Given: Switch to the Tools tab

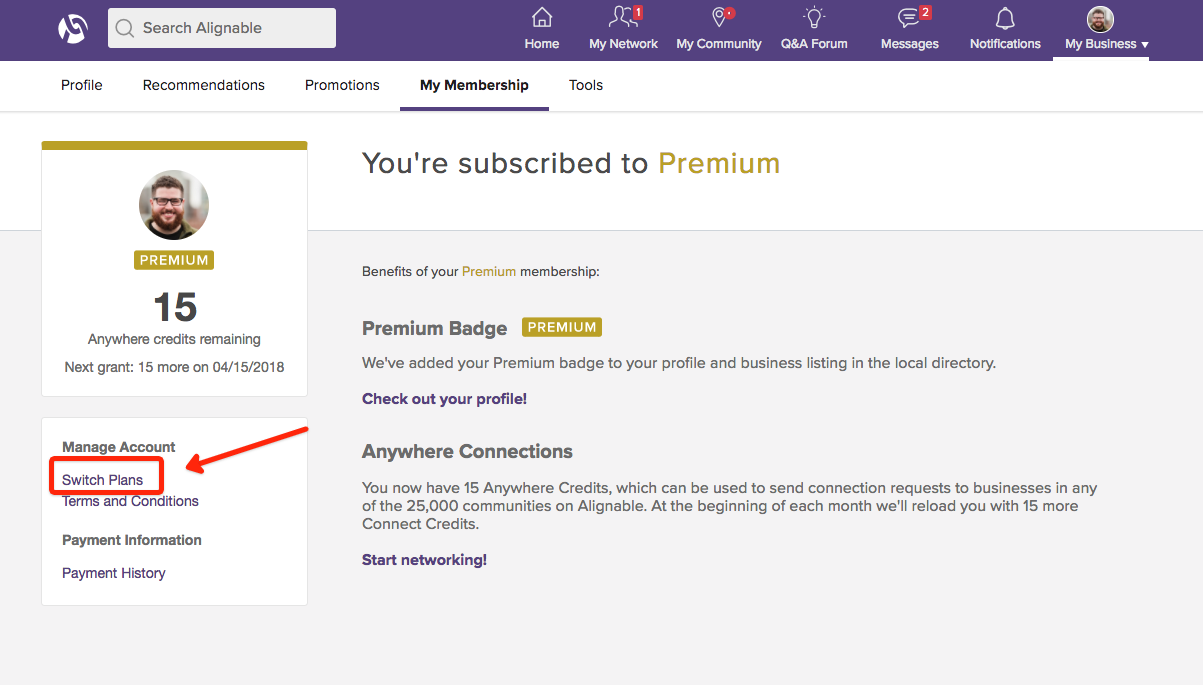Looking at the screenshot, I should click(x=586, y=85).
